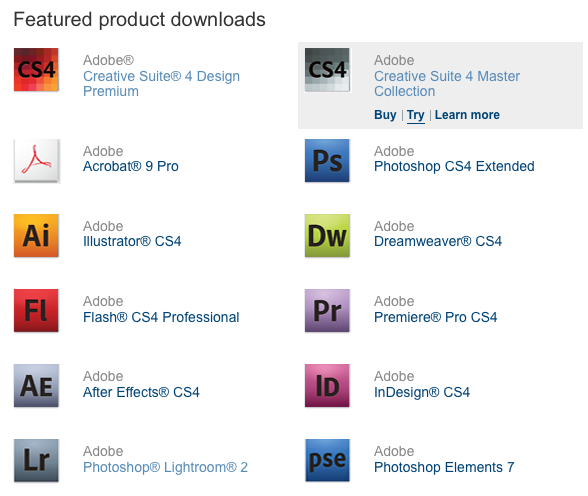This screenshot has width=588, height=496.
Task: Click the red CS4 Design Premium icon
Action: pos(36,70)
